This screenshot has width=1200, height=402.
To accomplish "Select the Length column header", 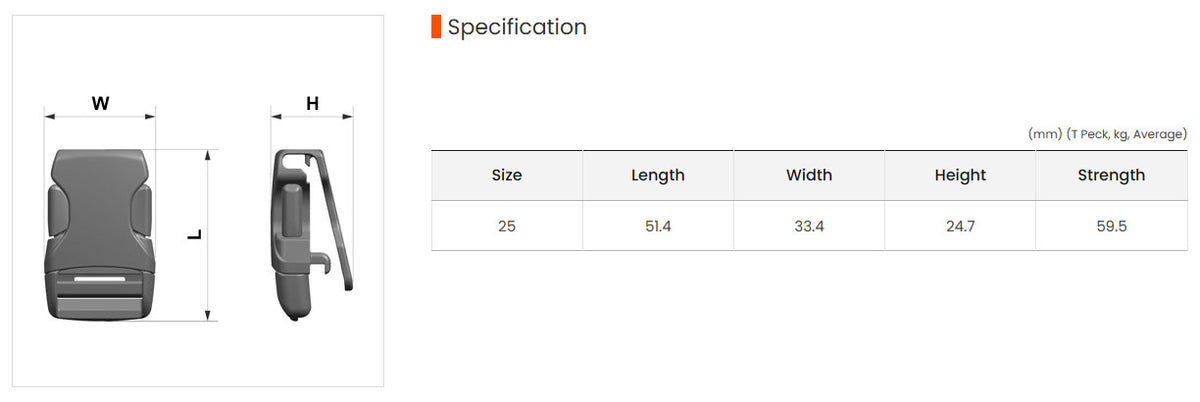I will (658, 175).
